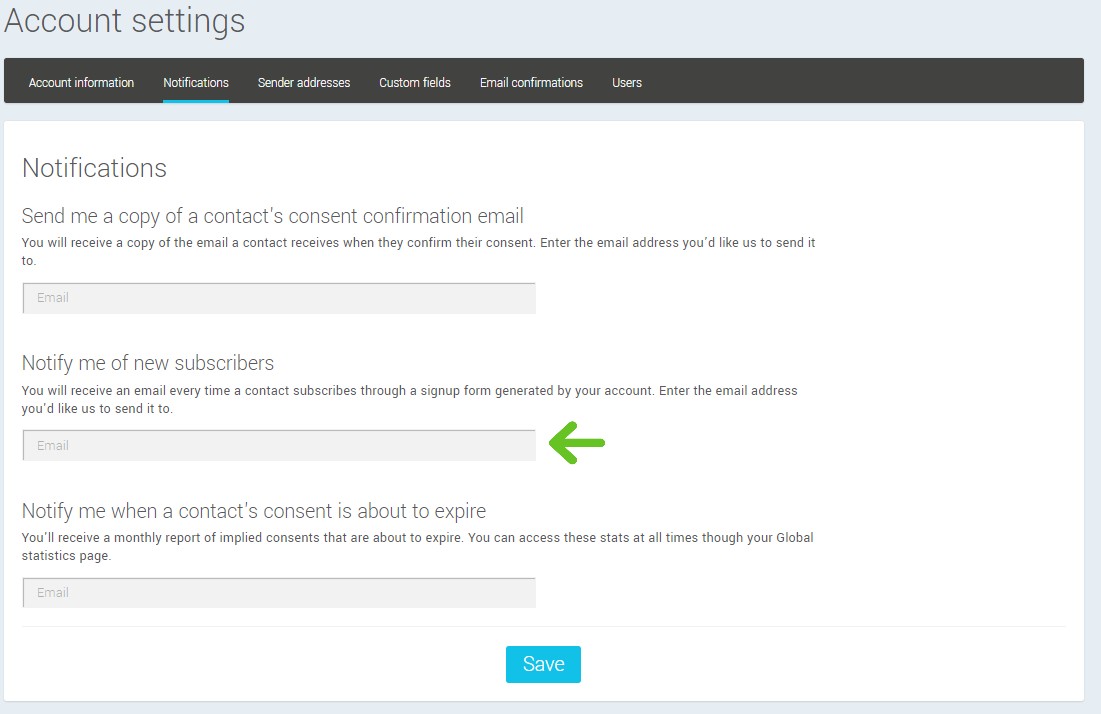Open the Email confirmations tab
The height and width of the screenshot is (714, 1101).
pyautogui.click(x=531, y=83)
